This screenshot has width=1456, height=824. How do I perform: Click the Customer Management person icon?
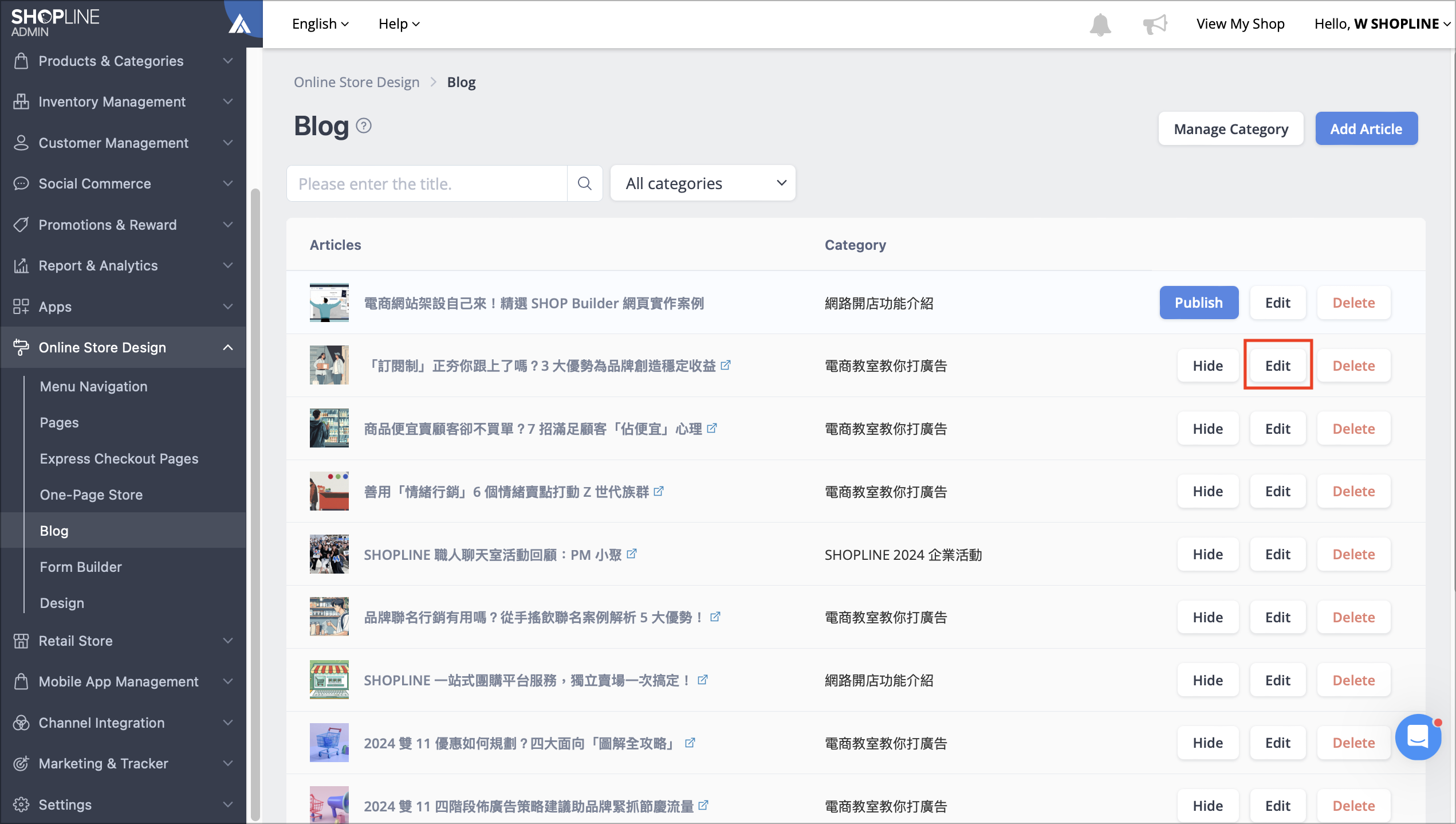click(21, 143)
